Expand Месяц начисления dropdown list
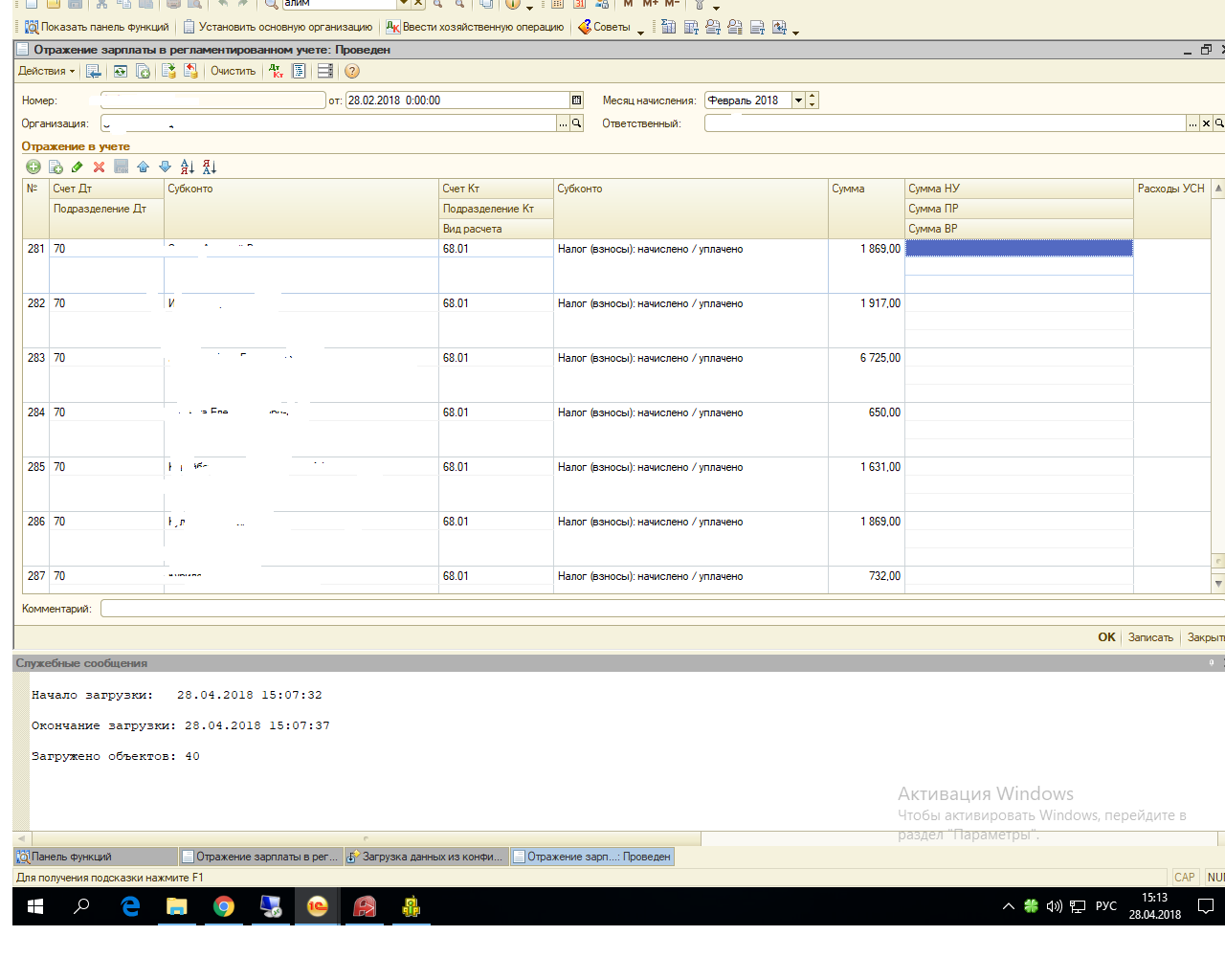Image resolution: width=1225 pixels, height=980 pixels. (x=798, y=100)
